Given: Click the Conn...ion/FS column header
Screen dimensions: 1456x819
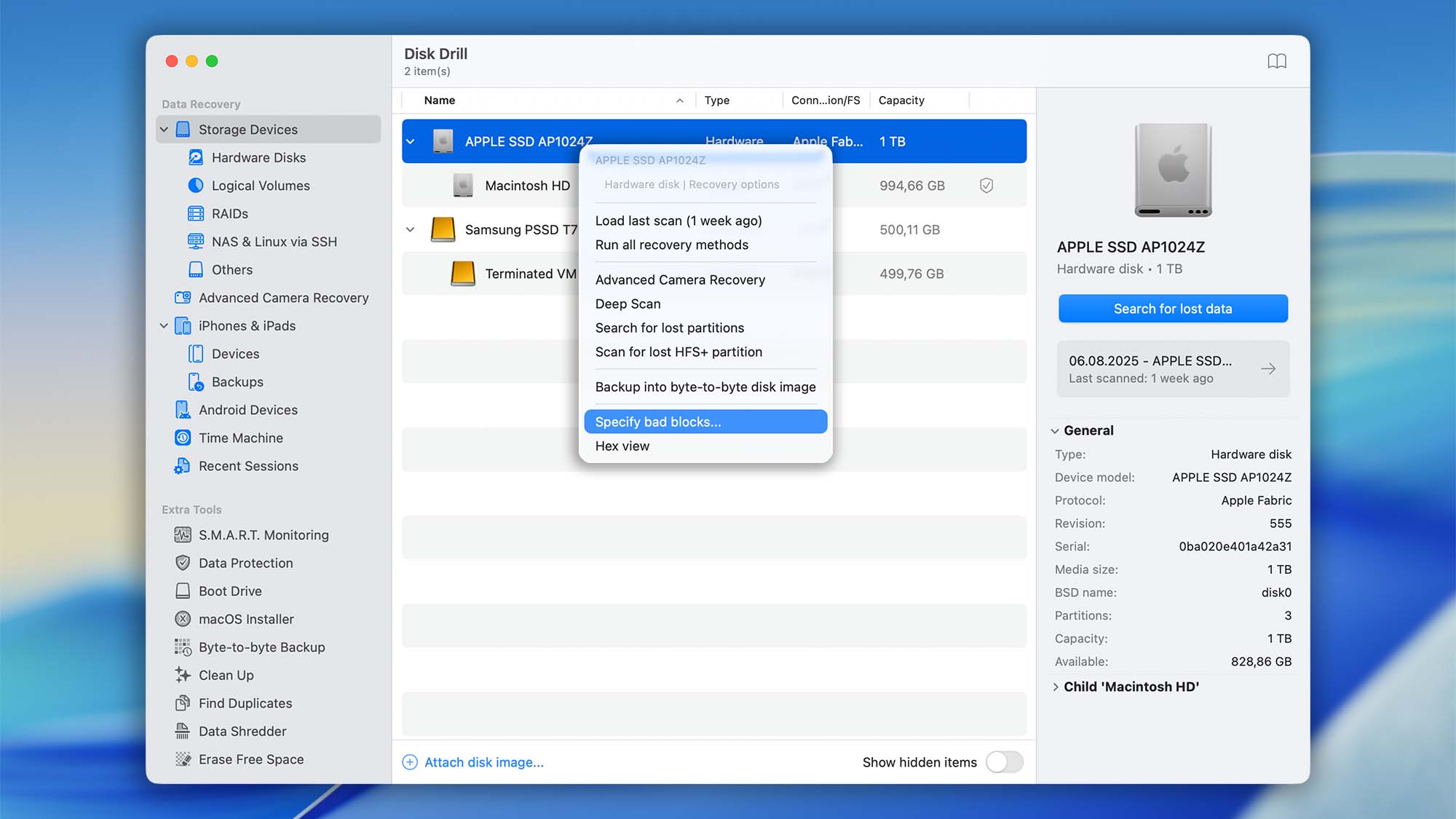Looking at the screenshot, I should 826,100.
